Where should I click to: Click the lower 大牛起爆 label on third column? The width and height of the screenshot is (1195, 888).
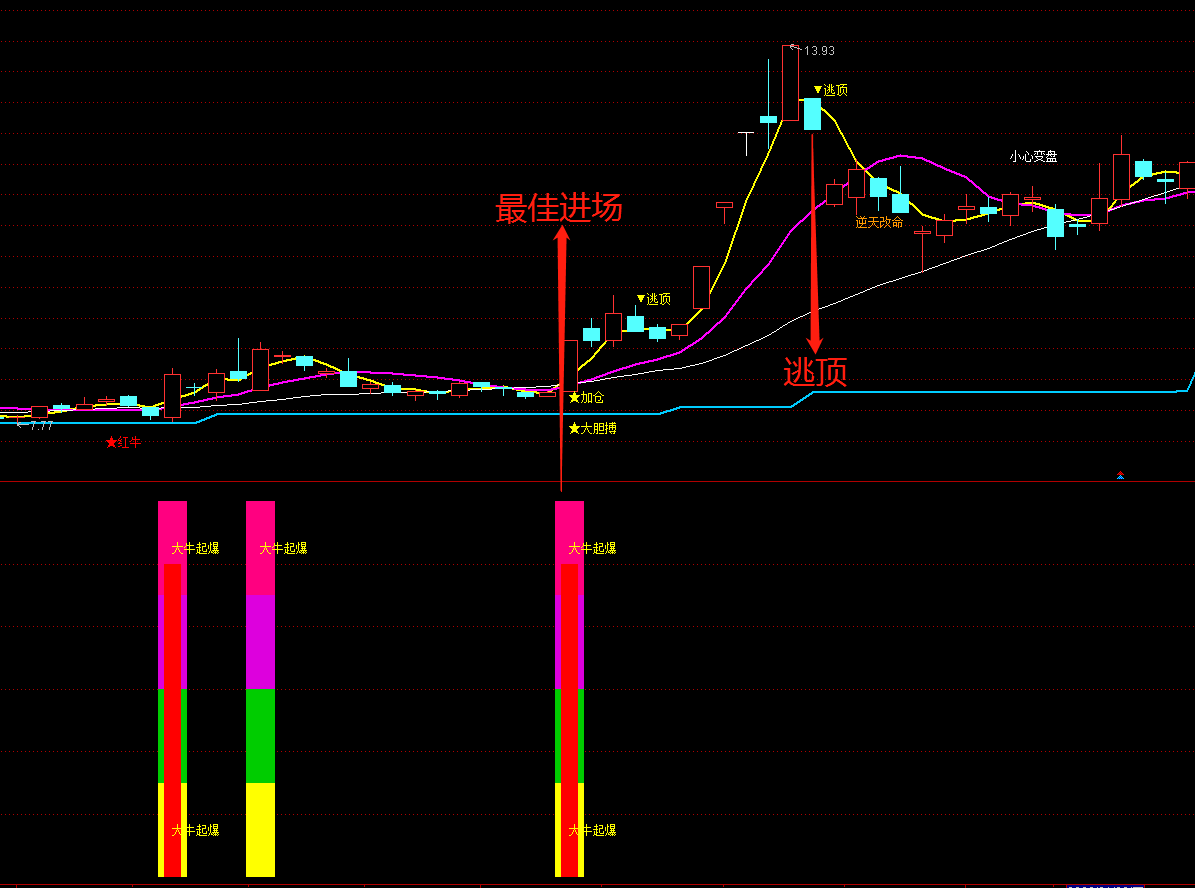(592, 830)
